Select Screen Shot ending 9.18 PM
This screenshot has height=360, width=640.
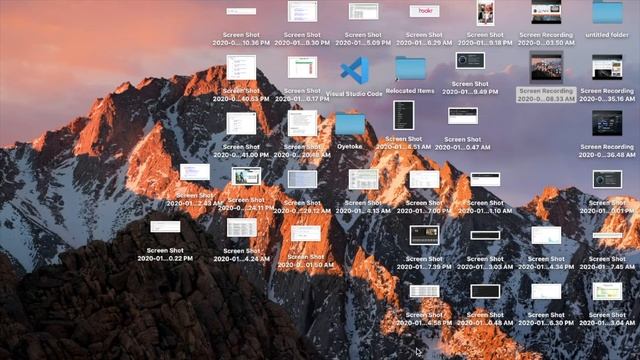[x=485, y=12]
